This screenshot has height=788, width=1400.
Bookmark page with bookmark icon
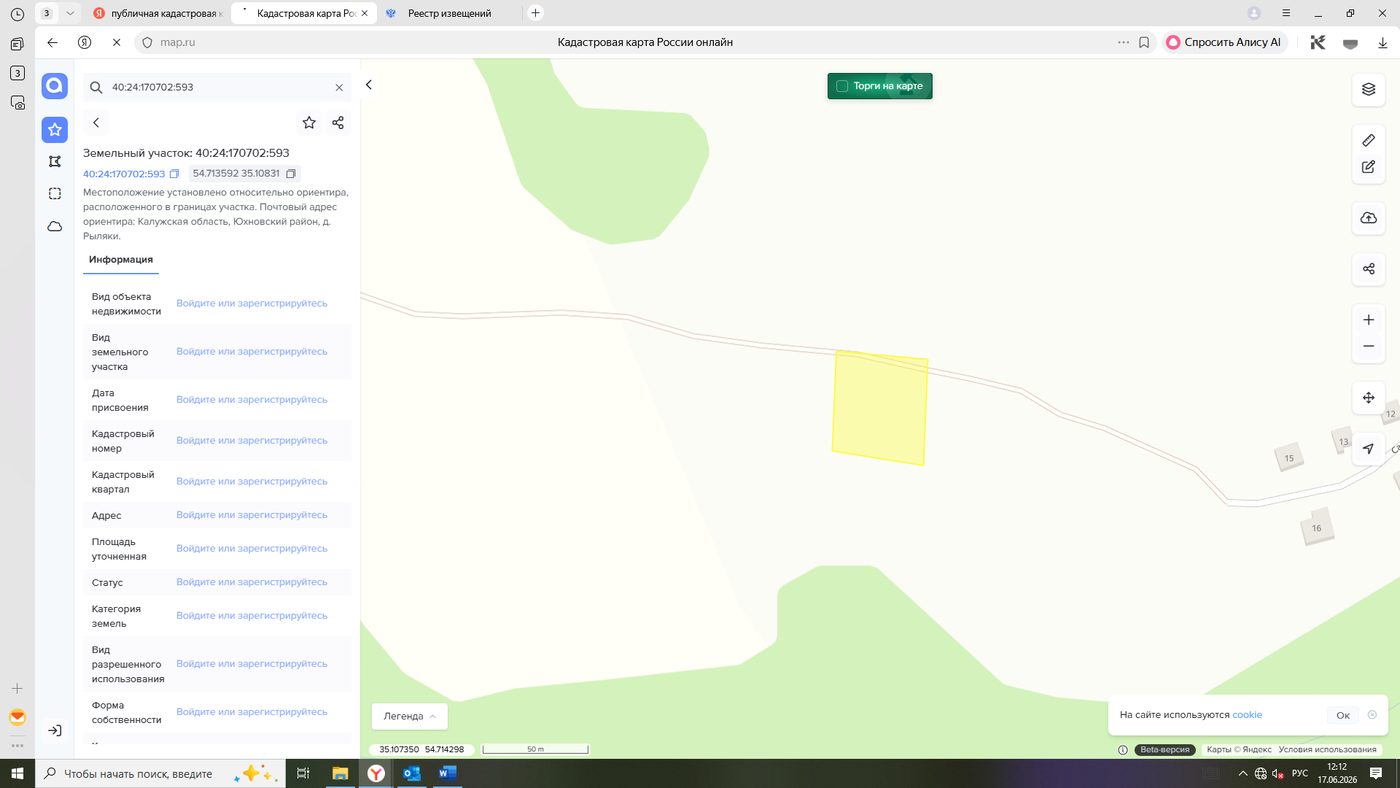click(x=1144, y=43)
